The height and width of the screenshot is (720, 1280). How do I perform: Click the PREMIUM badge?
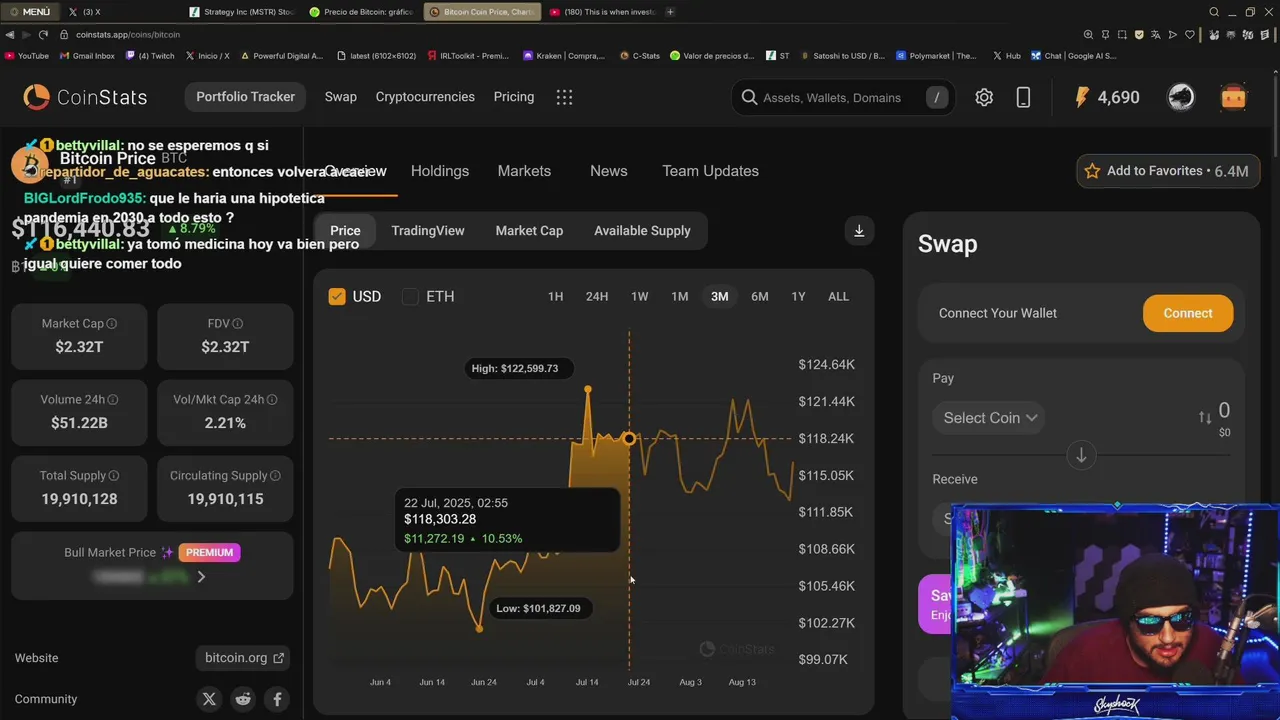tap(209, 552)
